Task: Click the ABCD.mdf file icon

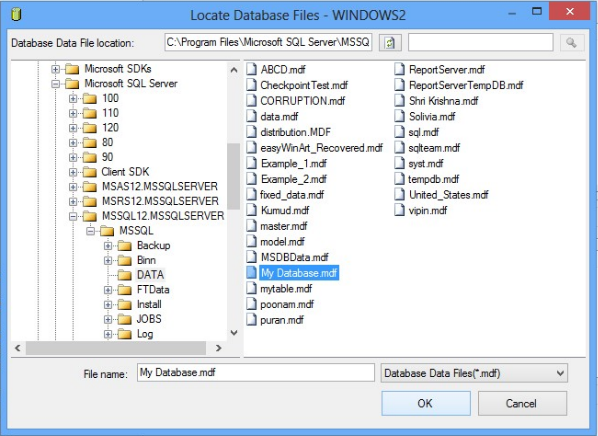Action: 251,69
